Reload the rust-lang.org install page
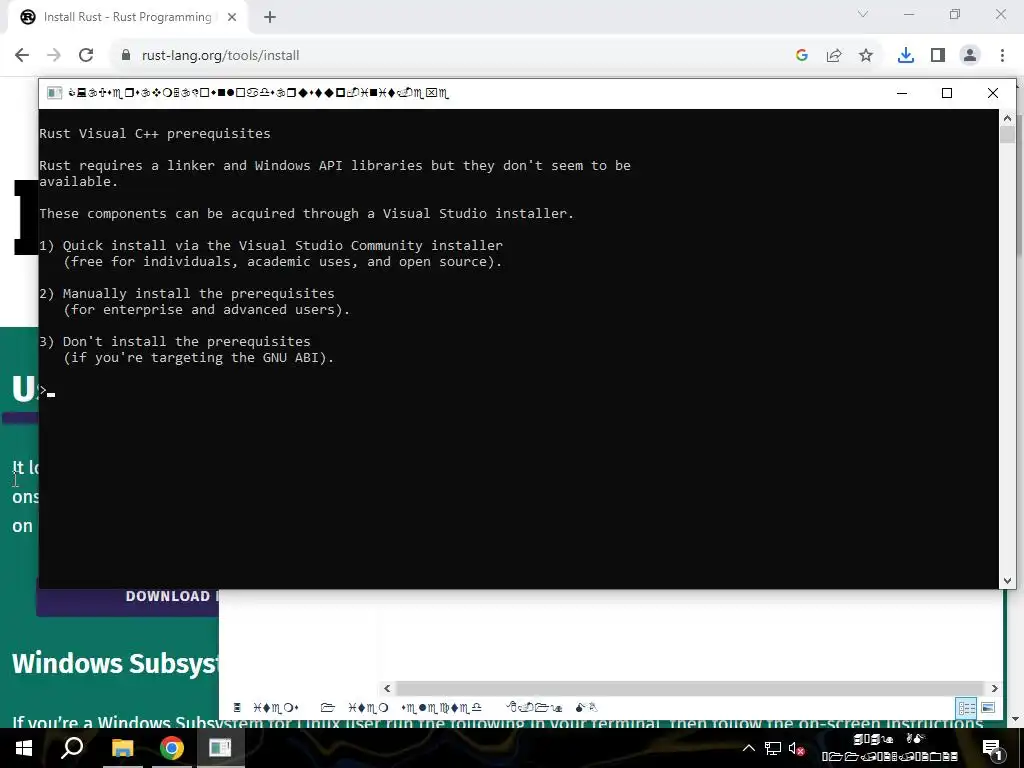The width and height of the screenshot is (1024, 768). [x=86, y=56]
